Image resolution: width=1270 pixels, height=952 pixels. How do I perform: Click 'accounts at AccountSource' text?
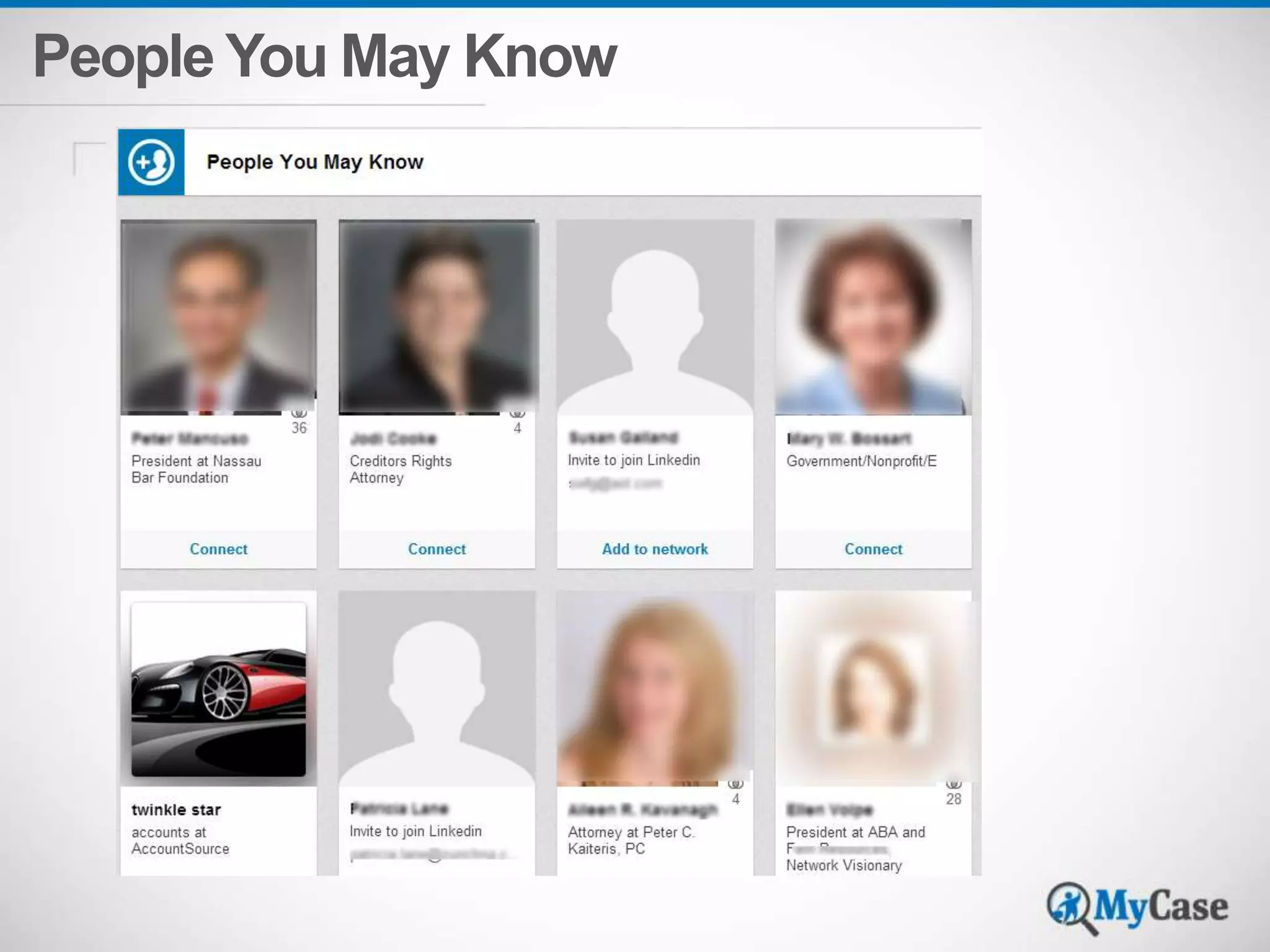point(180,840)
